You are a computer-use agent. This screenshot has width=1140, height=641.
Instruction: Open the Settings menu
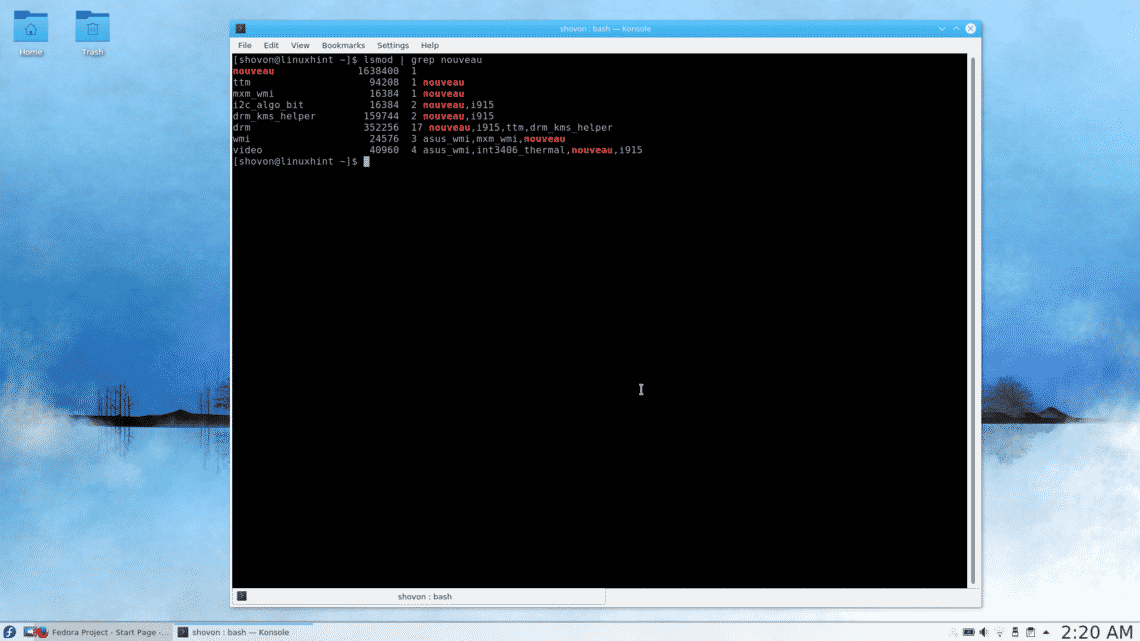393,45
